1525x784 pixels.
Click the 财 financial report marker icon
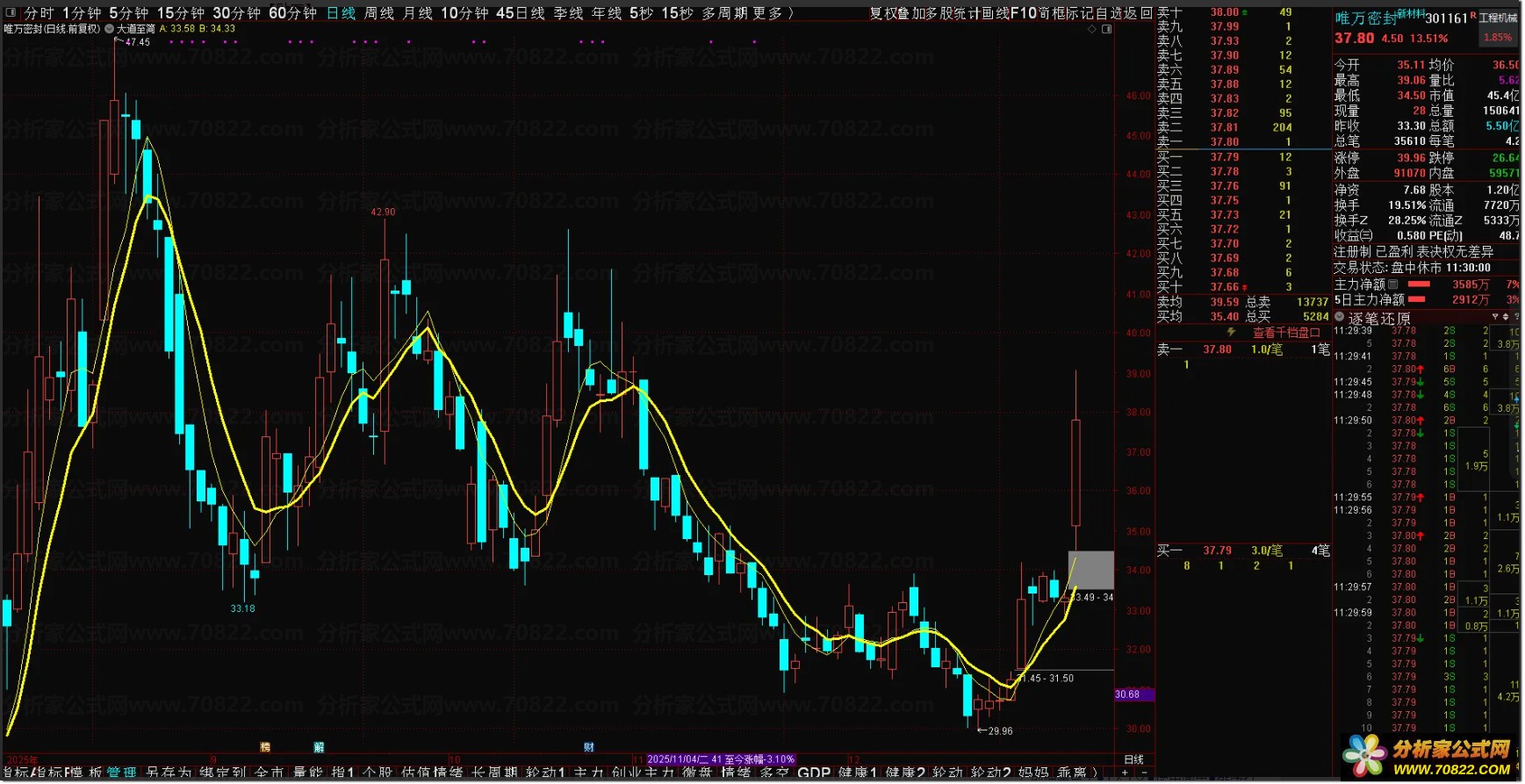[x=589, y=747]
